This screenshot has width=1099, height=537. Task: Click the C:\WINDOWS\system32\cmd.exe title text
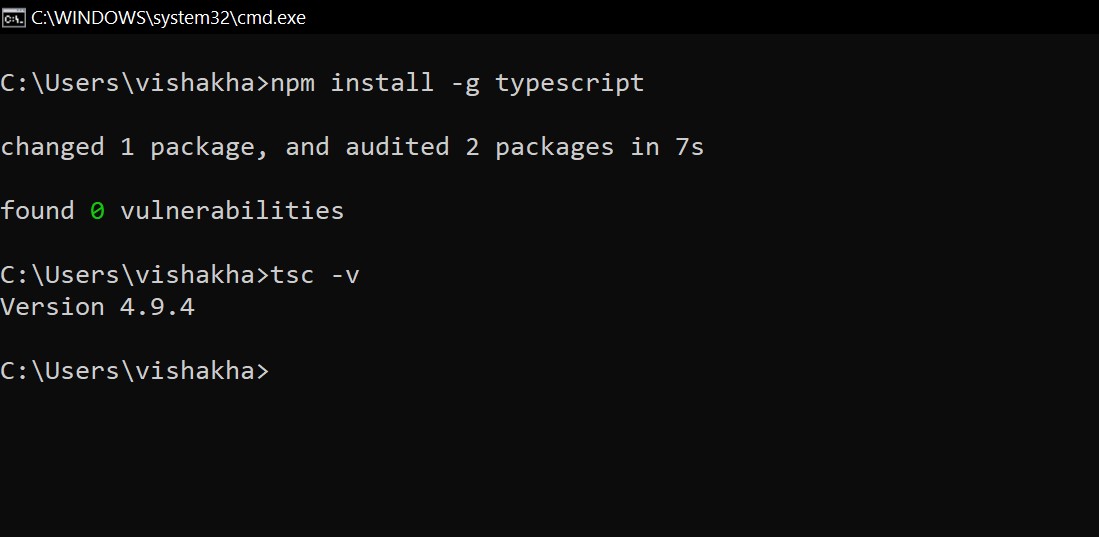169,17
